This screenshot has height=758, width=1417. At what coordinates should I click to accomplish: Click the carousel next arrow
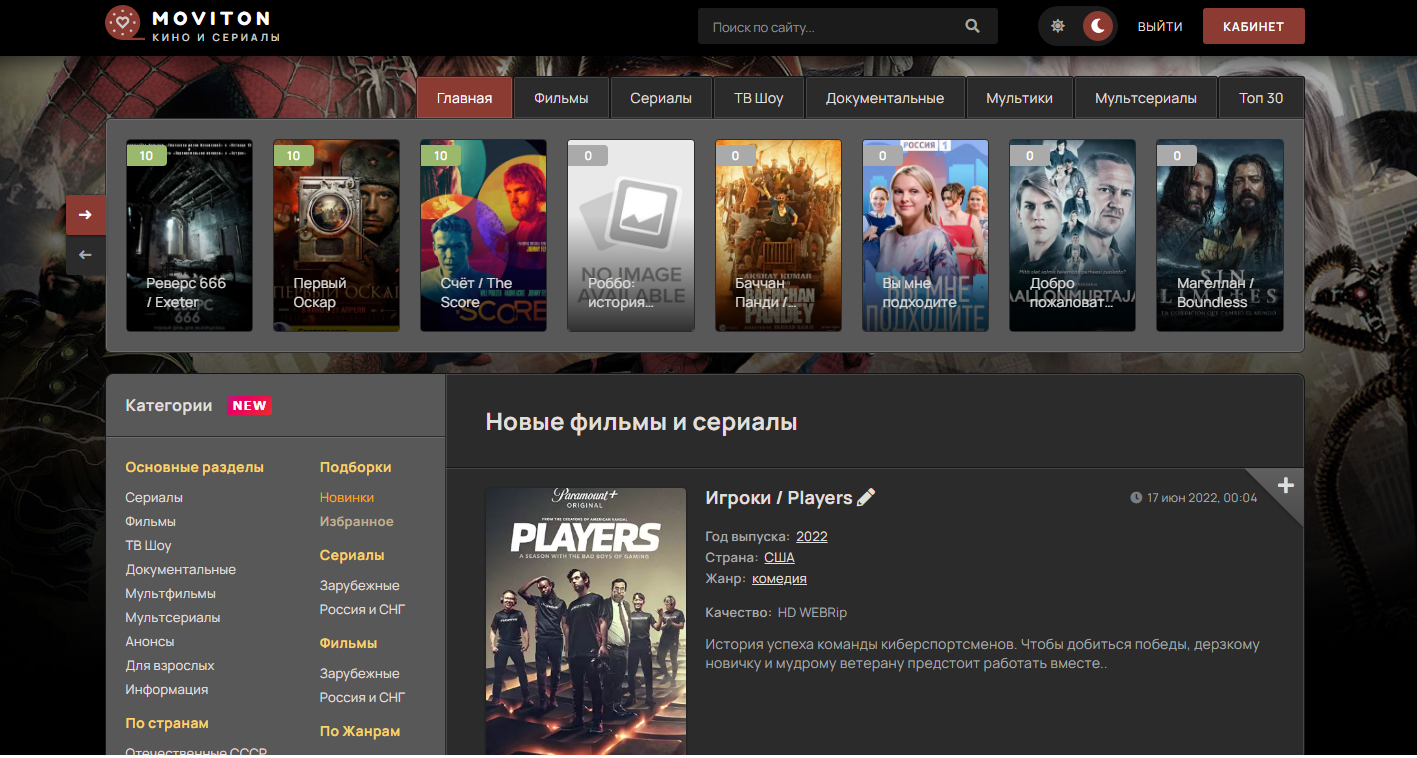[86, 215]
